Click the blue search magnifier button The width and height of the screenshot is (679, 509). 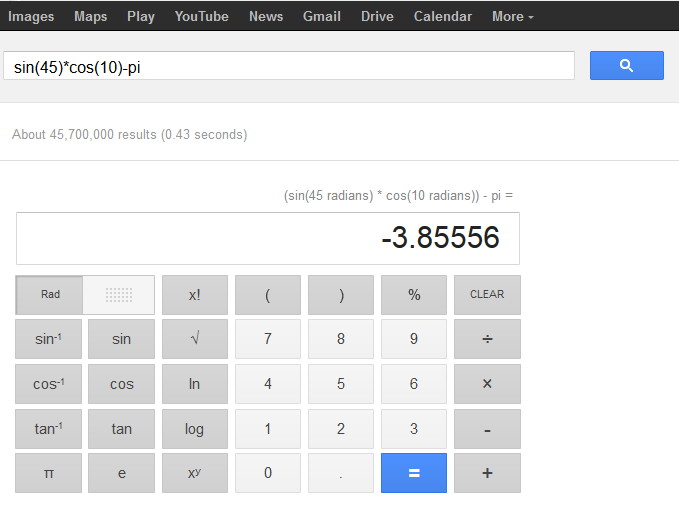(627, 65)
